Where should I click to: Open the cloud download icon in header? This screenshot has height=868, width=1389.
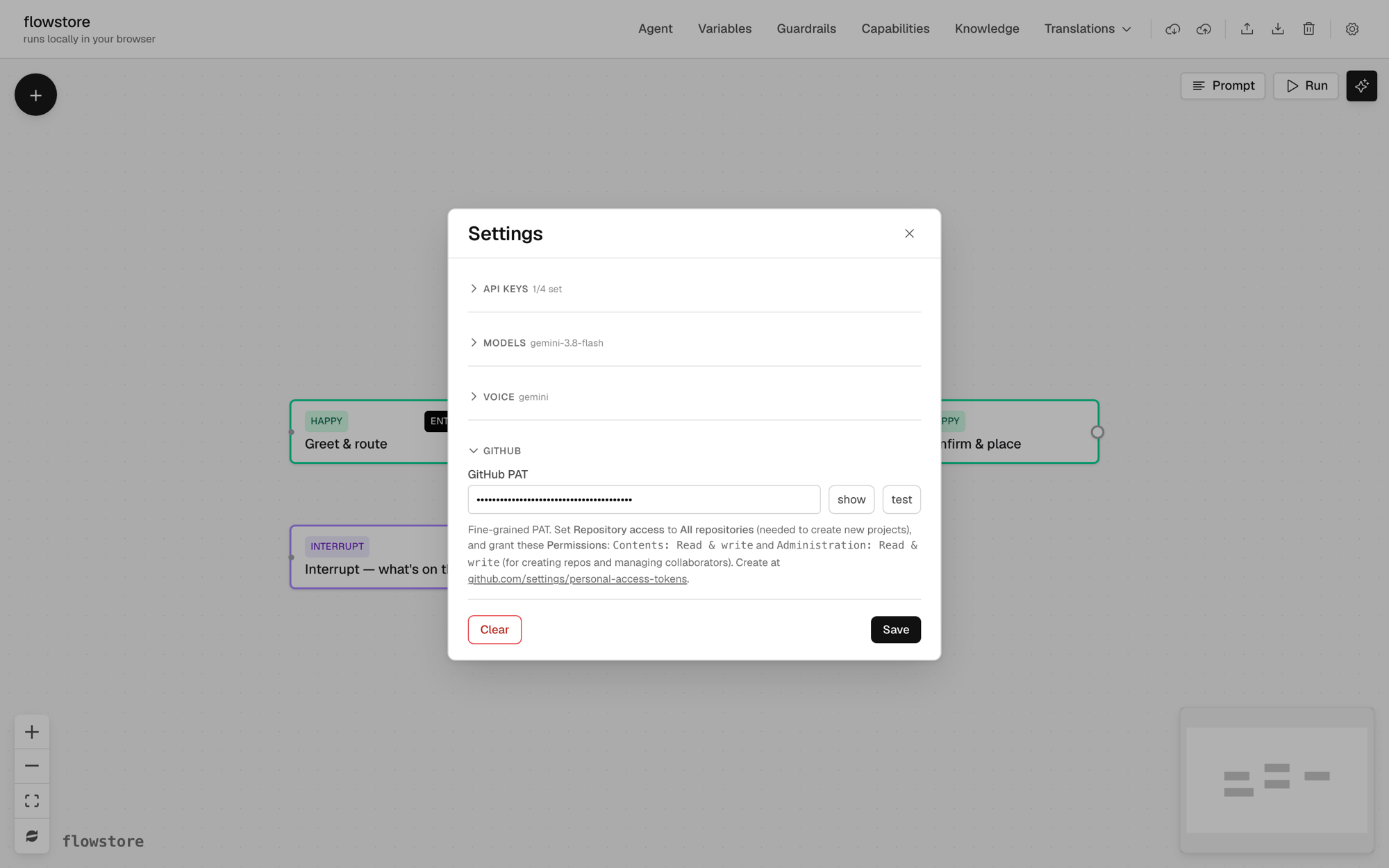[1172, 29]
